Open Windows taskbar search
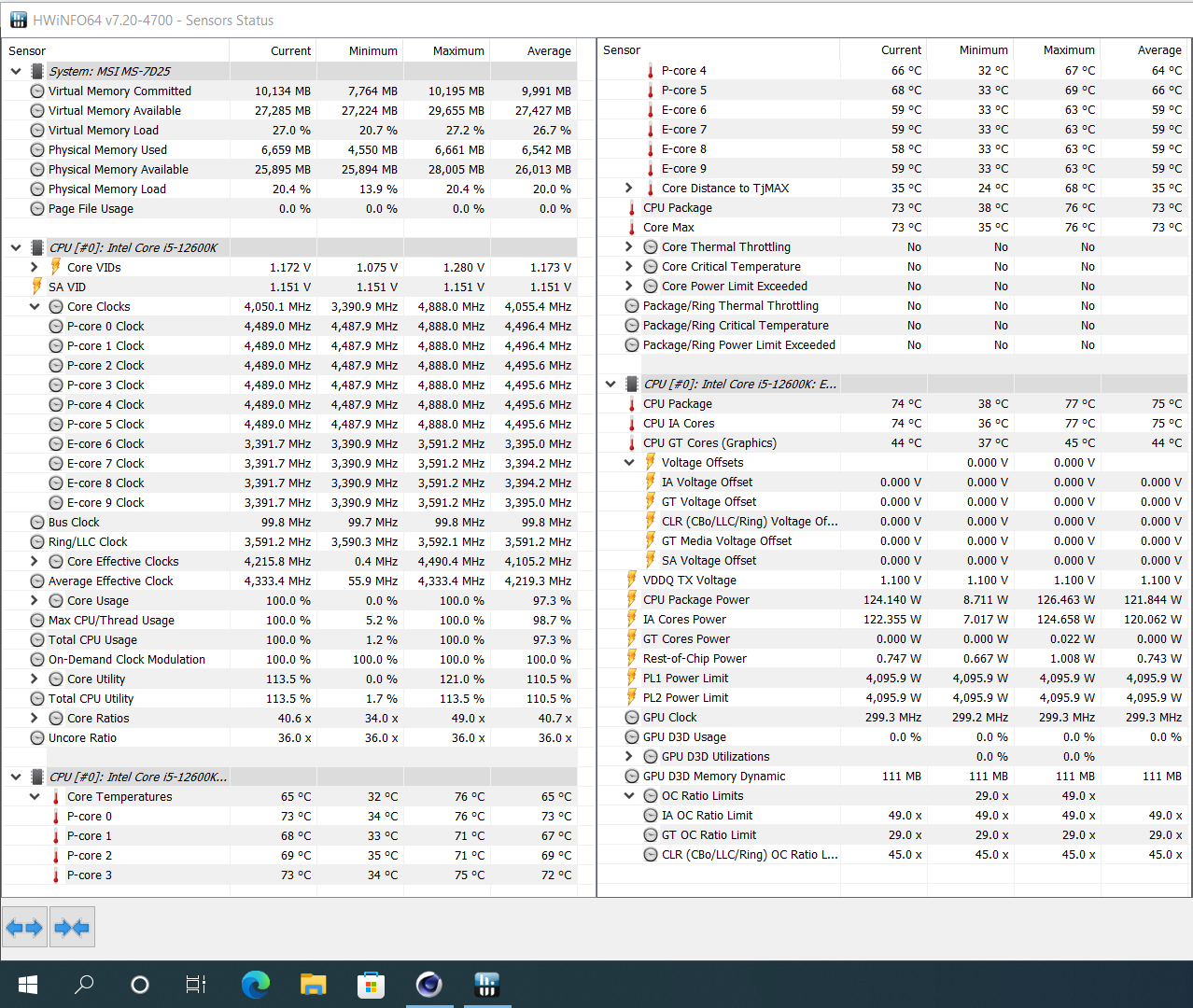Viewport: 1193px width, 1008px height. [84, 985]
